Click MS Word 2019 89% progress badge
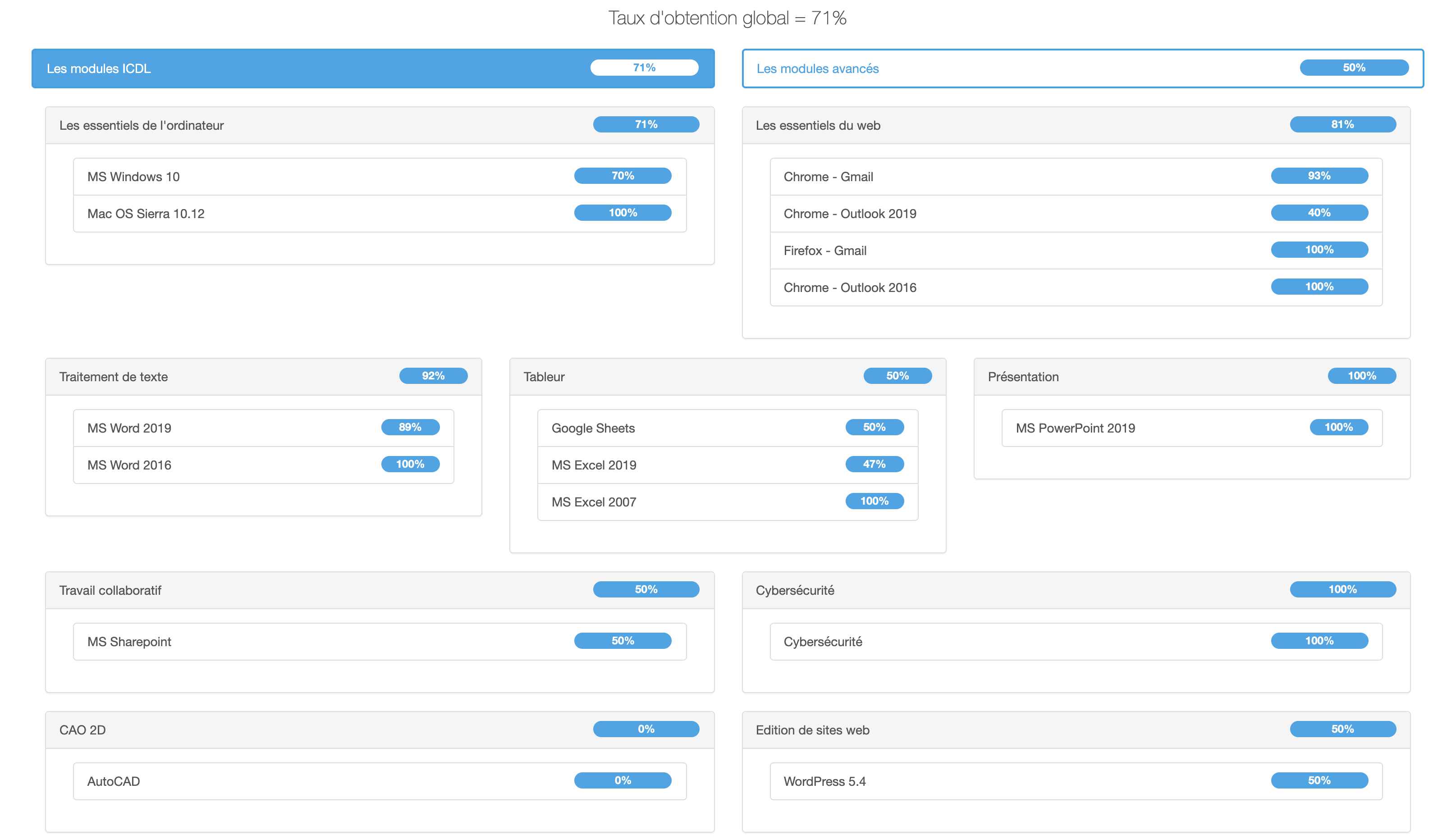The height and width of the screenshot is (839, 1456). click(x=410, y=427)
